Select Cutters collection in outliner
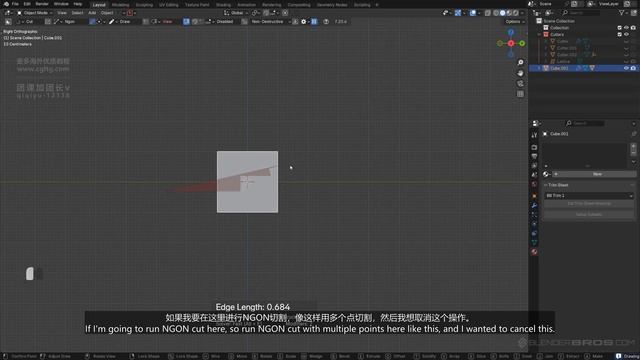 [x=556, y=35]
